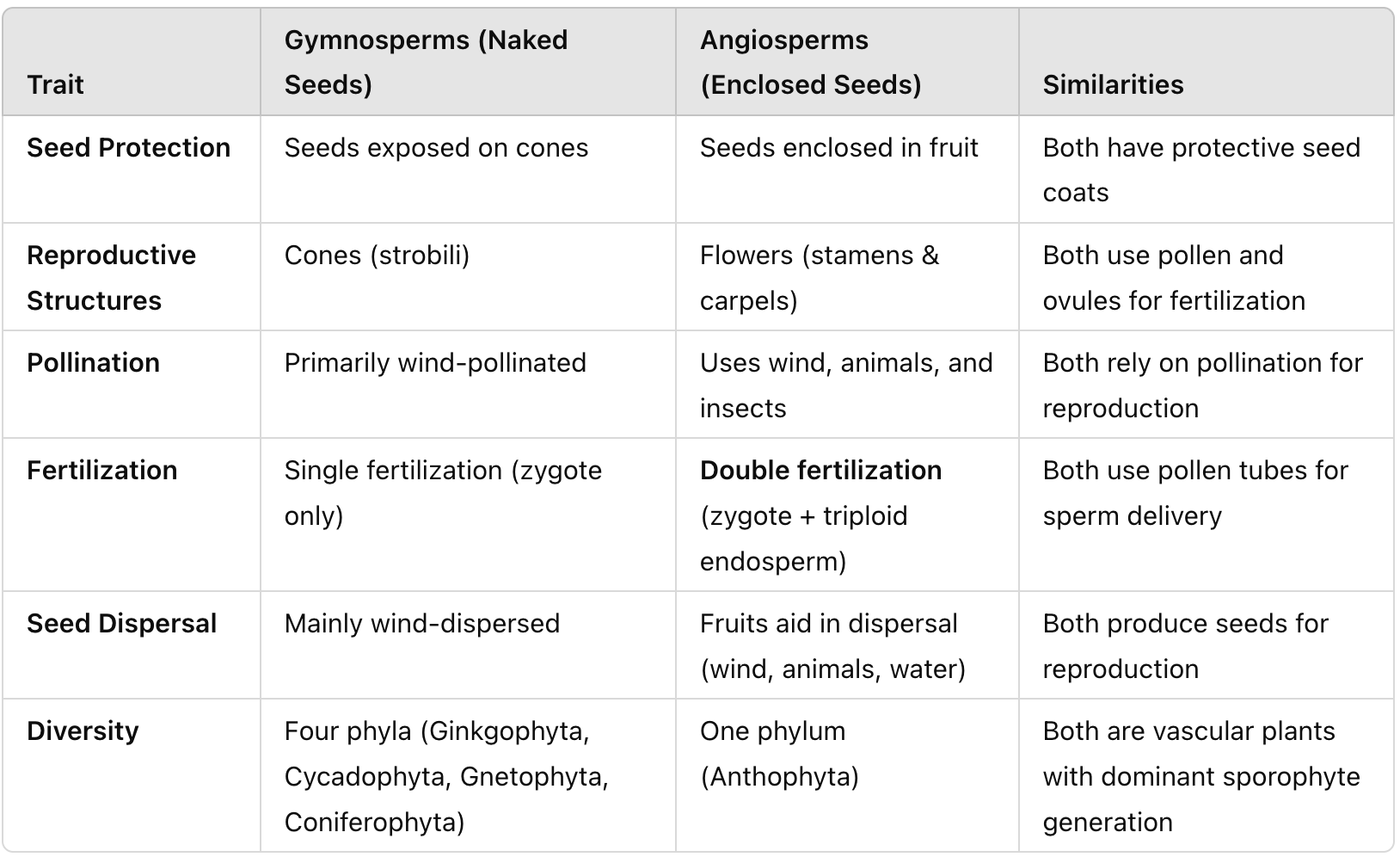Click the Reproductive Structures row label
The image size is (1400, 857).
coord(112,277)
